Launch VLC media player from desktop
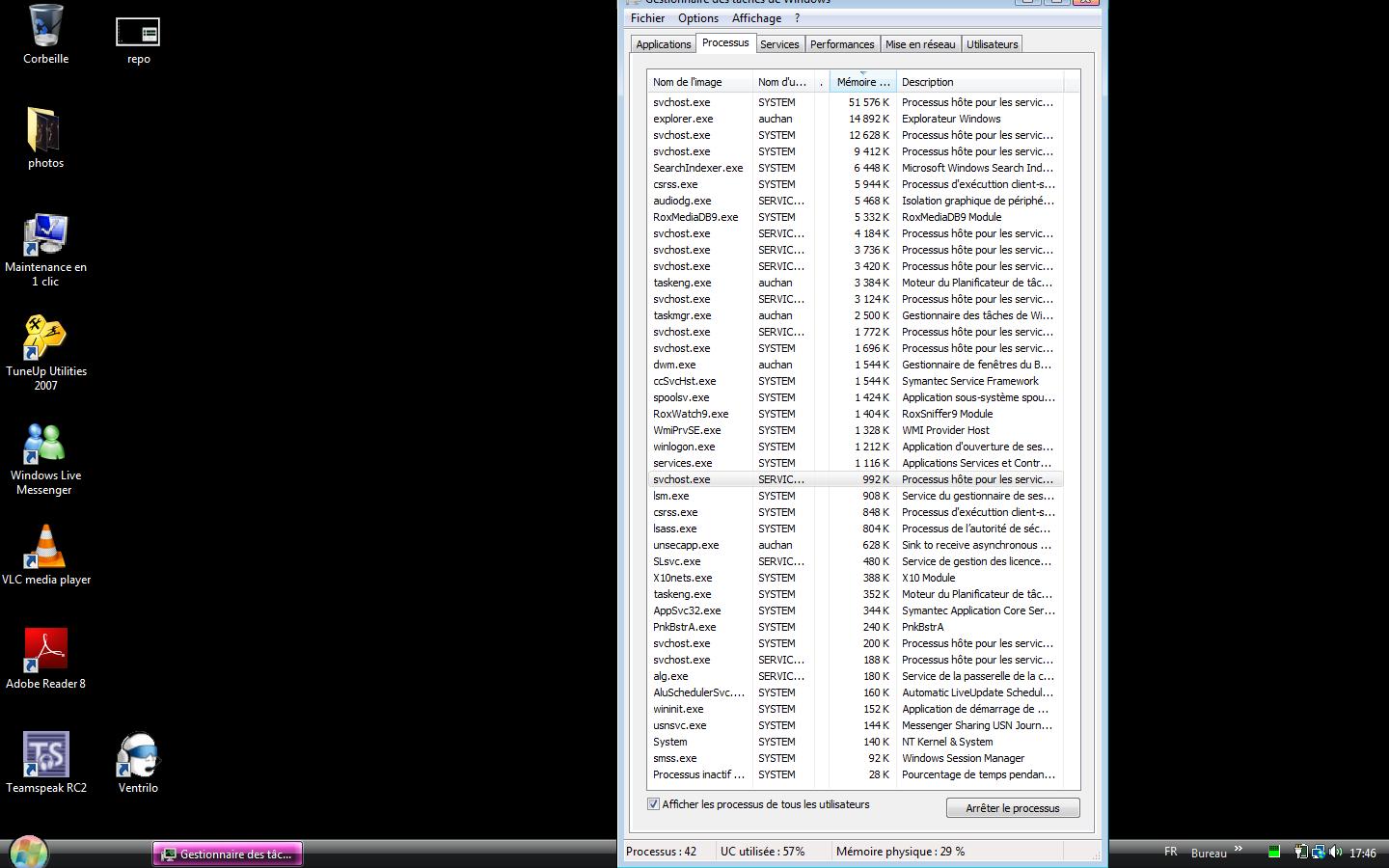Image resolution: width=1389 pixels, height=868 pixels. [45, 555]
